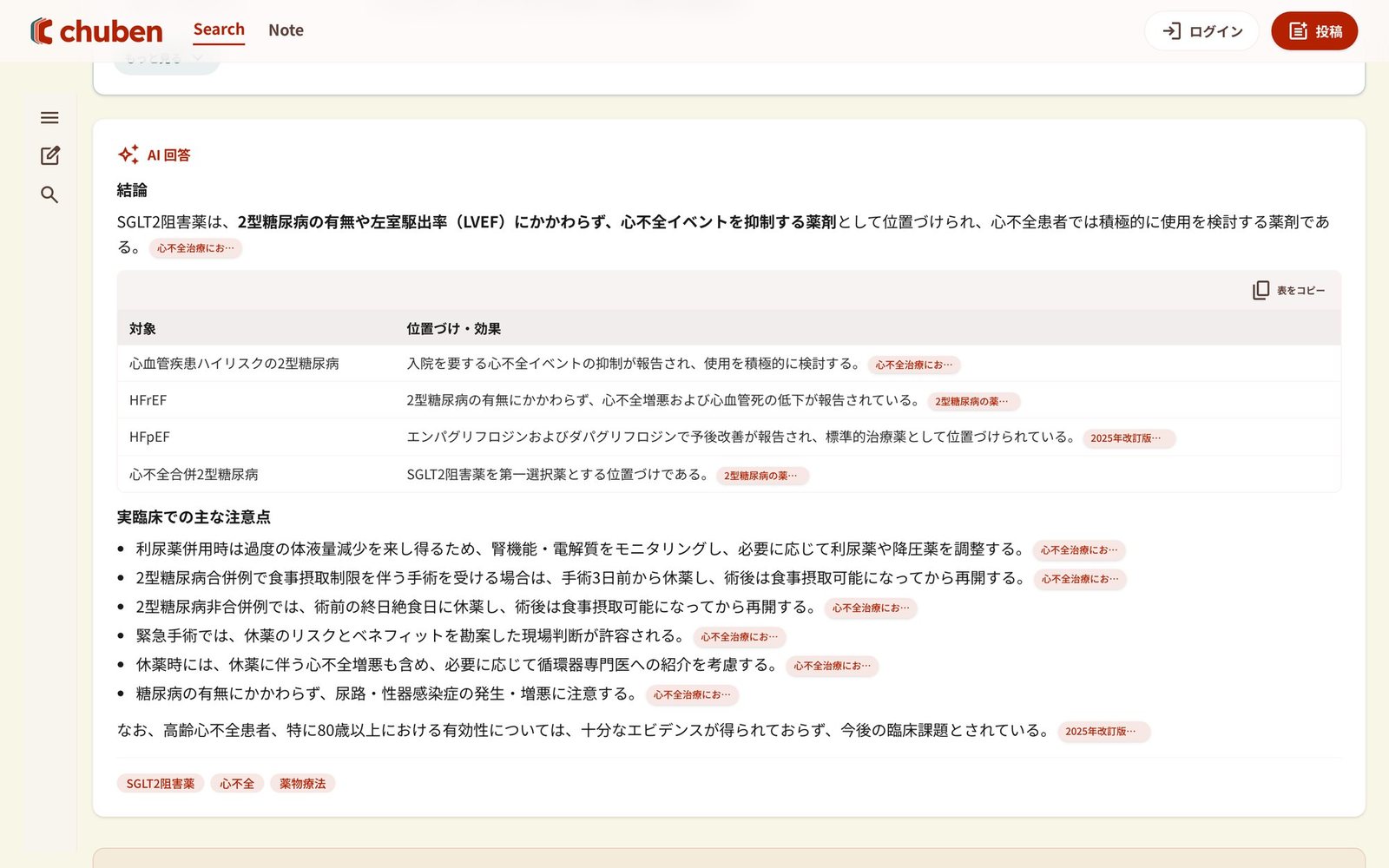Open the 2025年改訂版 citation after 高齢心不全患者 sentence
This screenshot has height=868, width=1389.
pyautogui.click(x=1103, y=732)
